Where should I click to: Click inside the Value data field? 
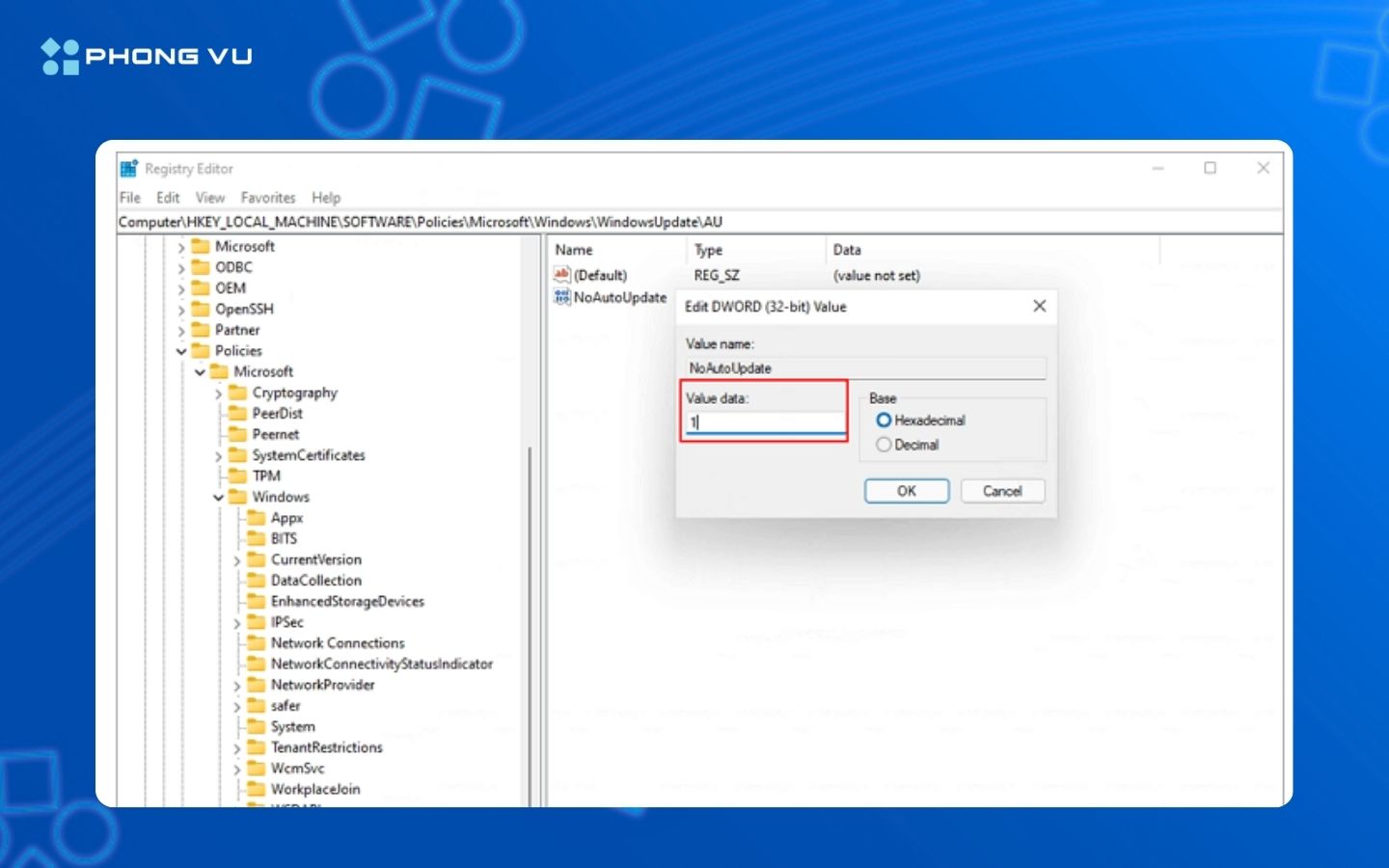pyautogui.click(x=762, y=421)
